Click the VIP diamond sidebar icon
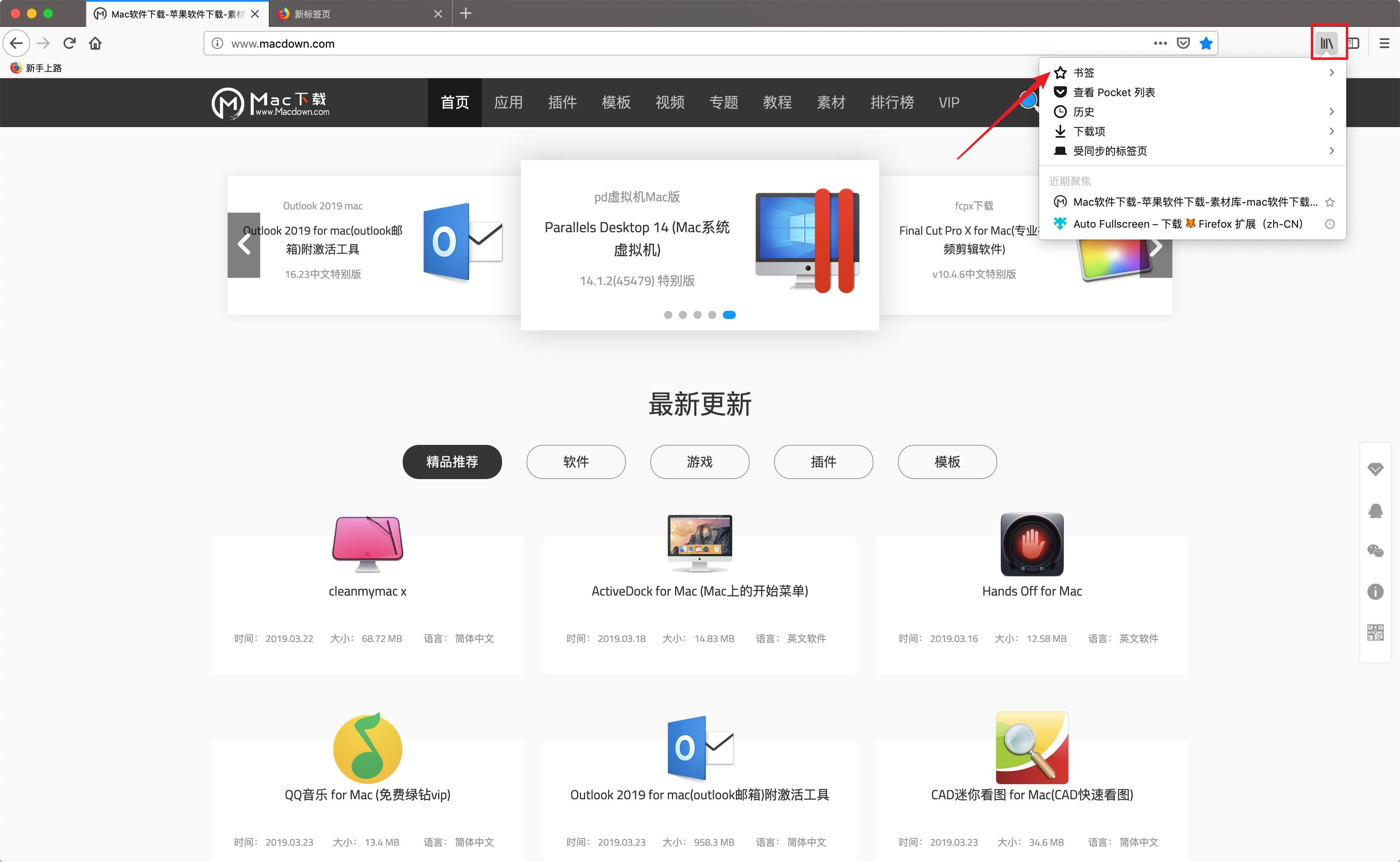This screenshot has width=1400, height=862. (1376, 469)
